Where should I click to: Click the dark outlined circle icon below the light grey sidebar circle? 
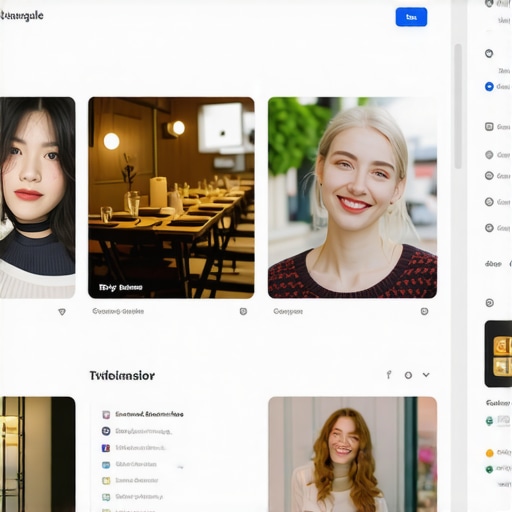(489, 175)
